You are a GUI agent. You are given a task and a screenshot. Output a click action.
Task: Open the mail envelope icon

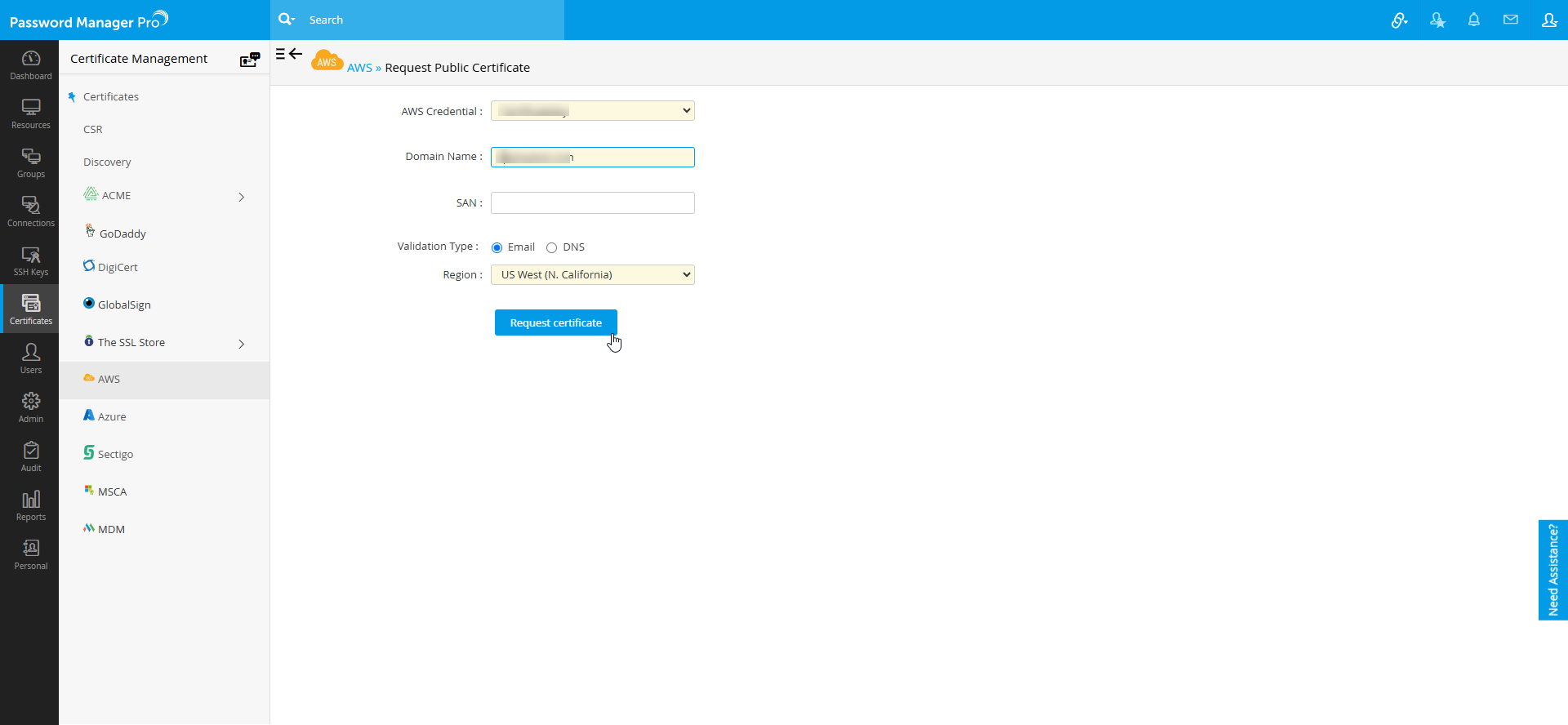coord(1511,20)
